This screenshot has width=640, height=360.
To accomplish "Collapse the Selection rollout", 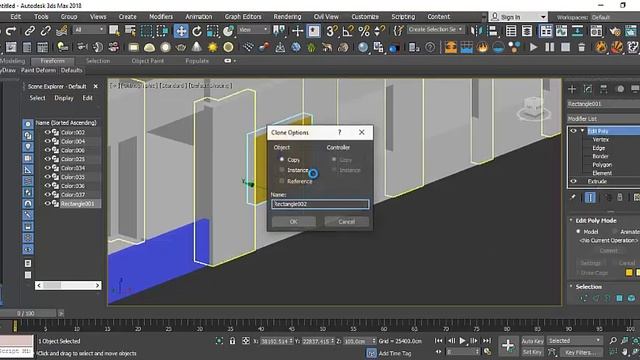I will (571, 286).
